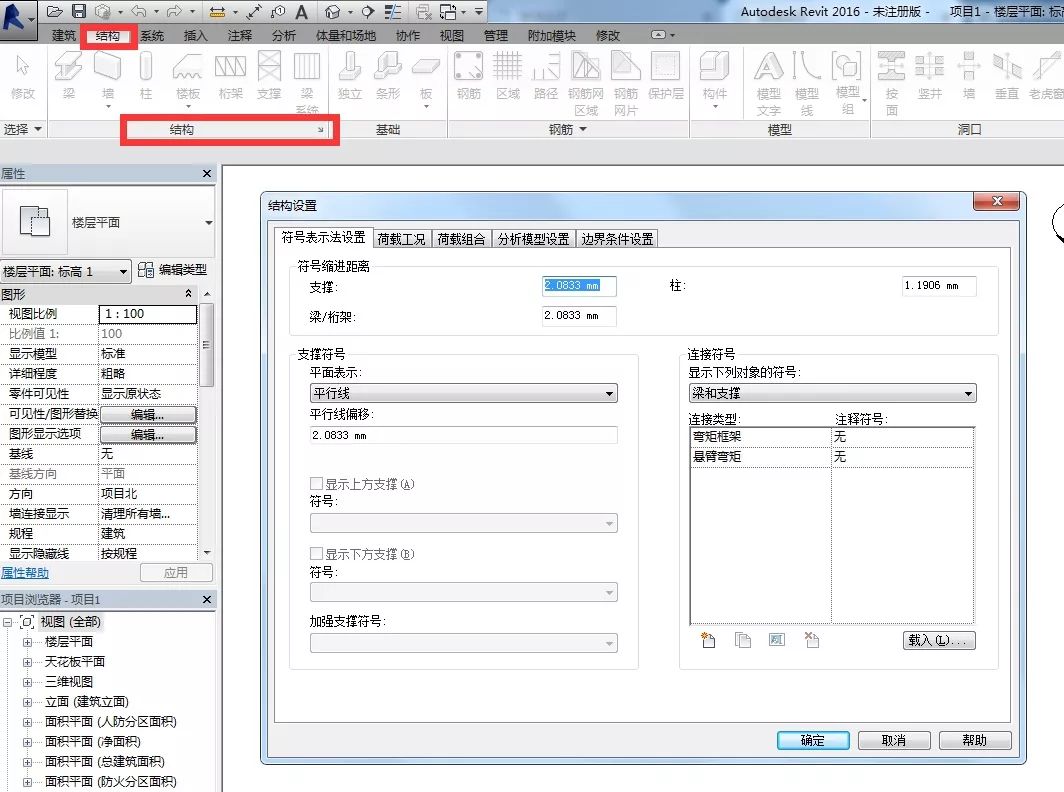Click the 帮助 button in 结构设置 dialog
Image resolution: width=1064 pixels, height=792 pixels.
(x=974, y=740)
